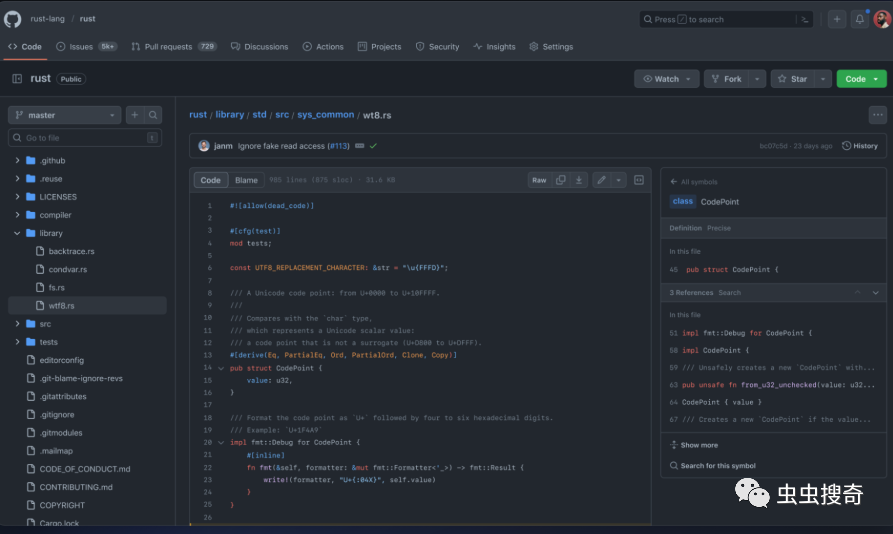Click the search icon in file tree header
893x534 pixels.
pyautogui.click(x=153, y=115)
